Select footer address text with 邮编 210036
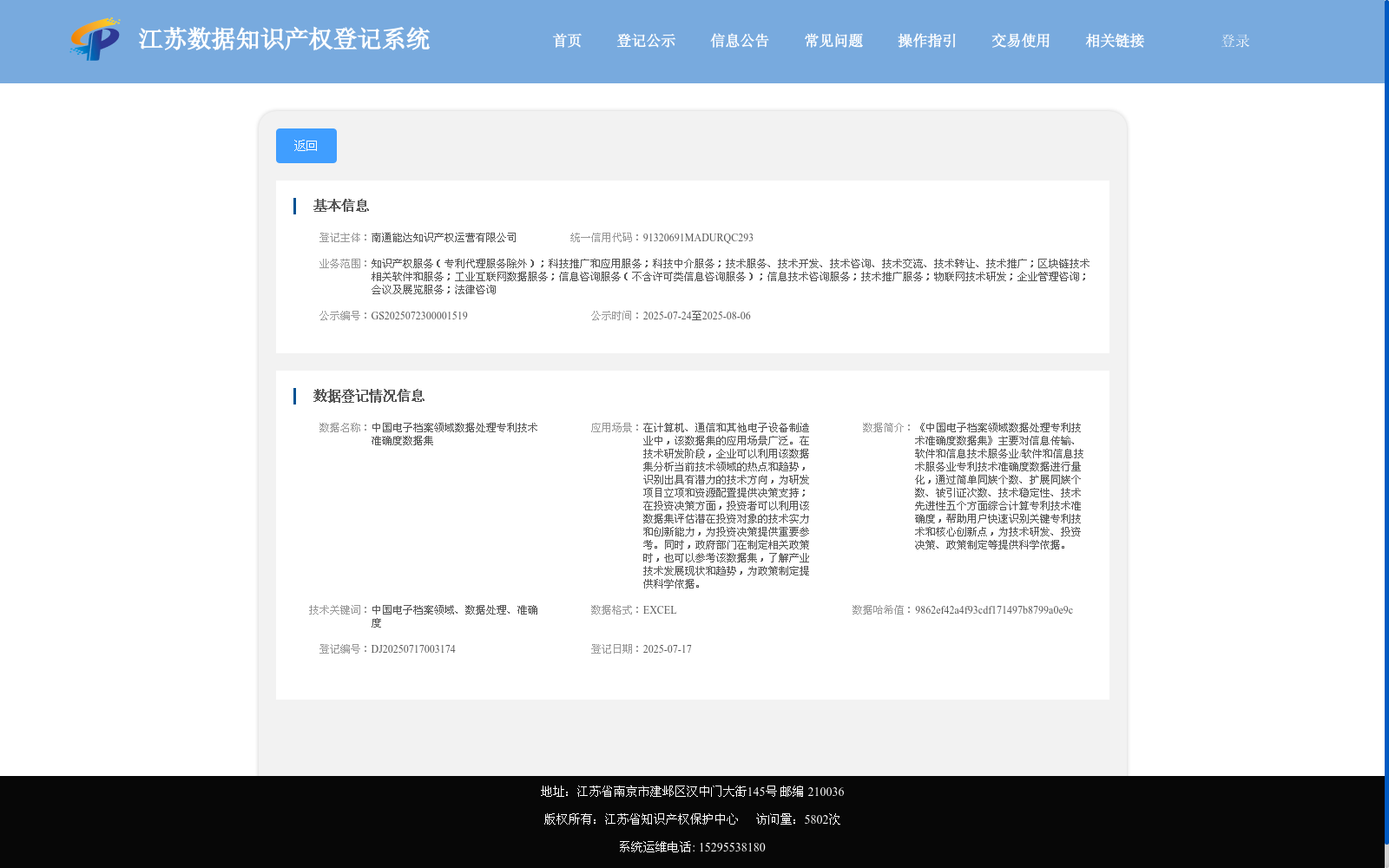Image resolution: width=1389 pixels, height=868 pixels. click(692, 792)
